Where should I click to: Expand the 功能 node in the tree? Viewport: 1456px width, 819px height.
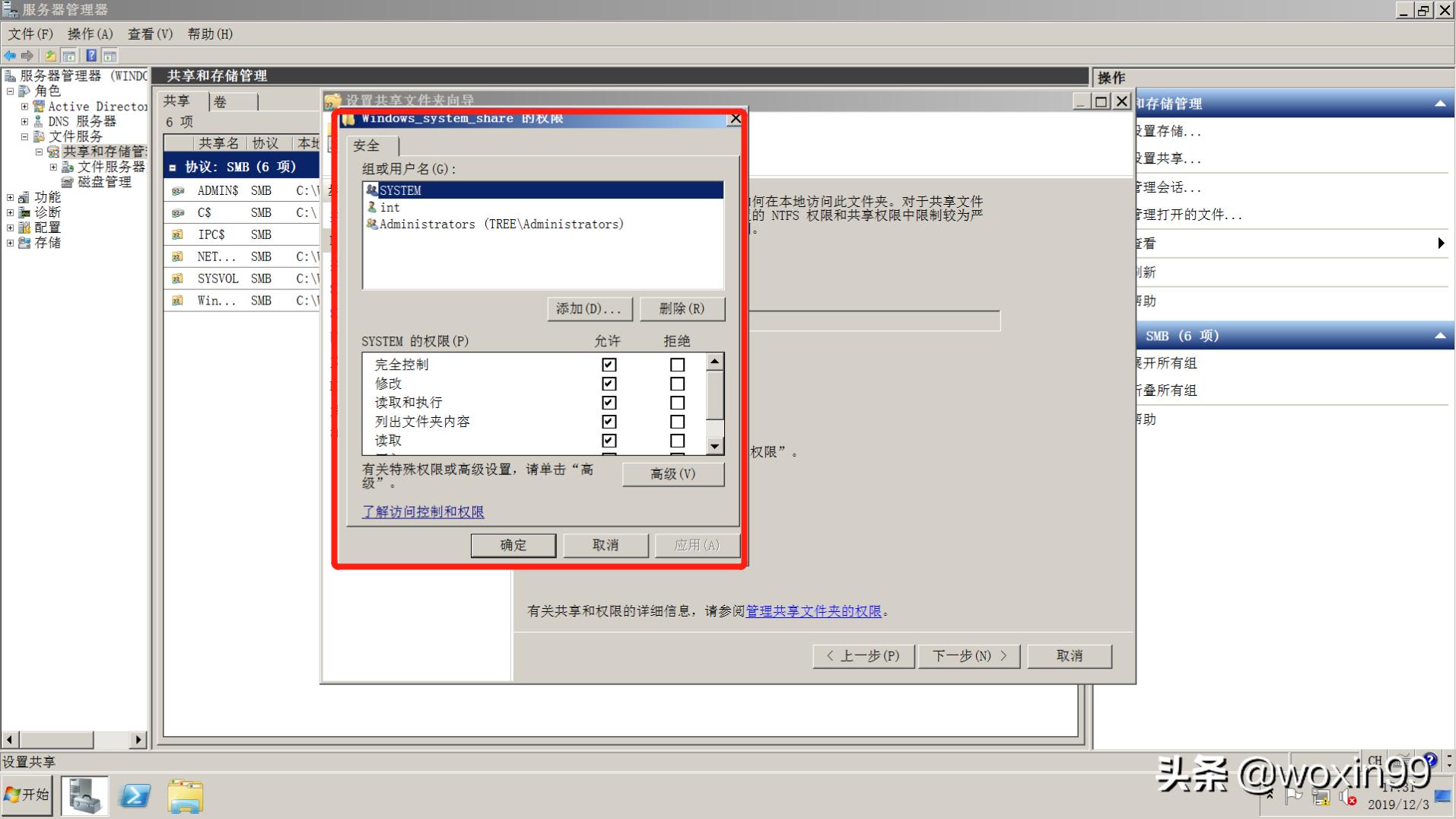(10, 196)
